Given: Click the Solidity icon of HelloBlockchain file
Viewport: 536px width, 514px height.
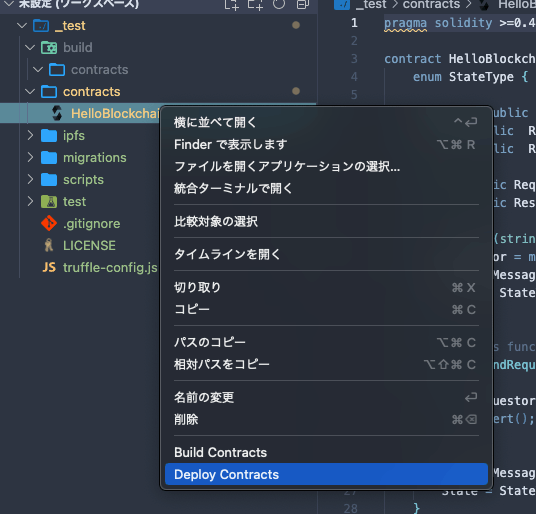Looking at the screenshot, I should pos(57,113).
